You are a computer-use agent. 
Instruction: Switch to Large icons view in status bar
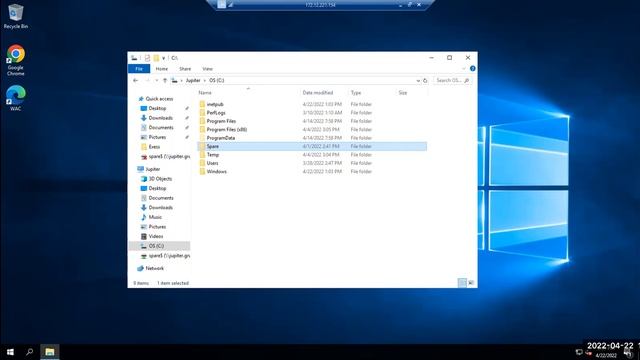[x=471, y=282]
